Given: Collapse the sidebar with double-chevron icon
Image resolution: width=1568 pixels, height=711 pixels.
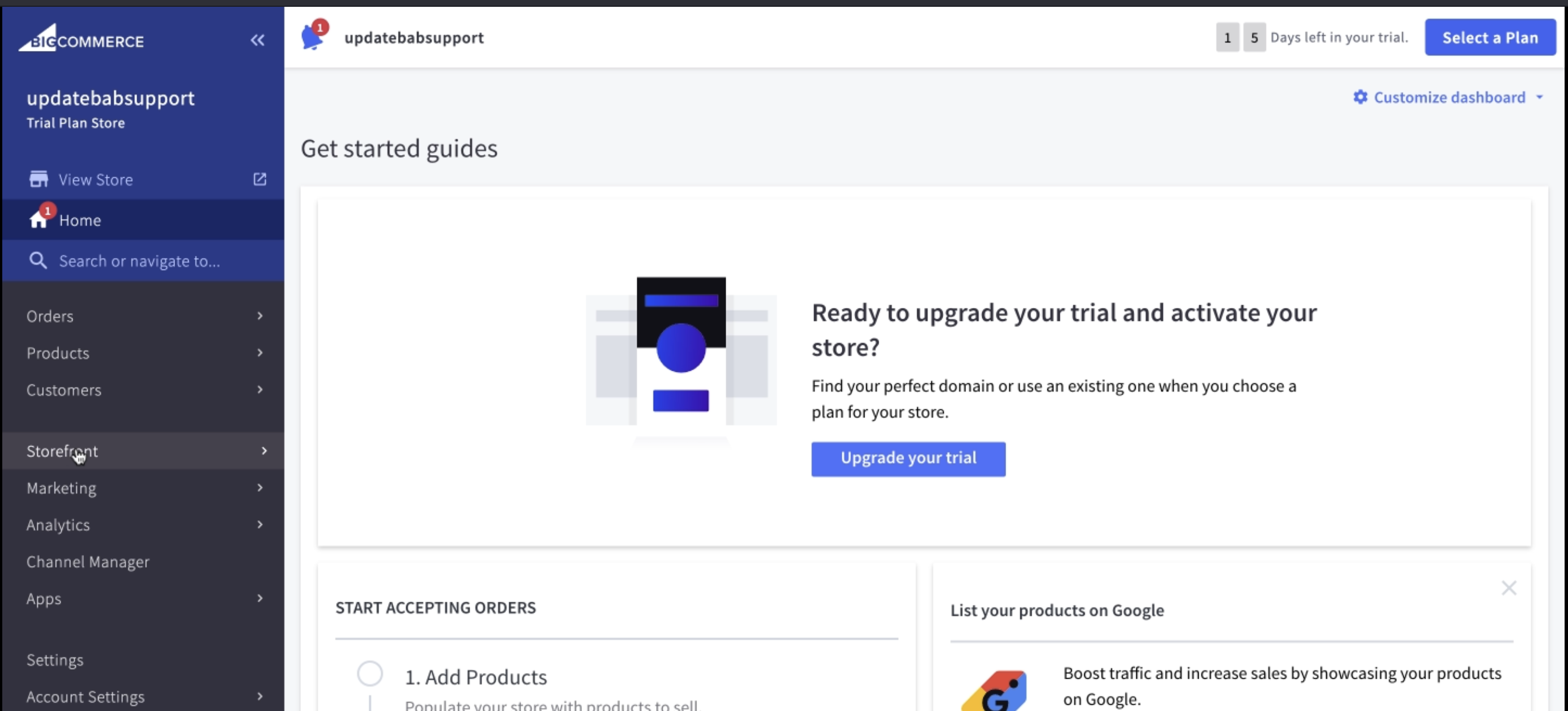Looking at the screenshot, I should 258,40.
